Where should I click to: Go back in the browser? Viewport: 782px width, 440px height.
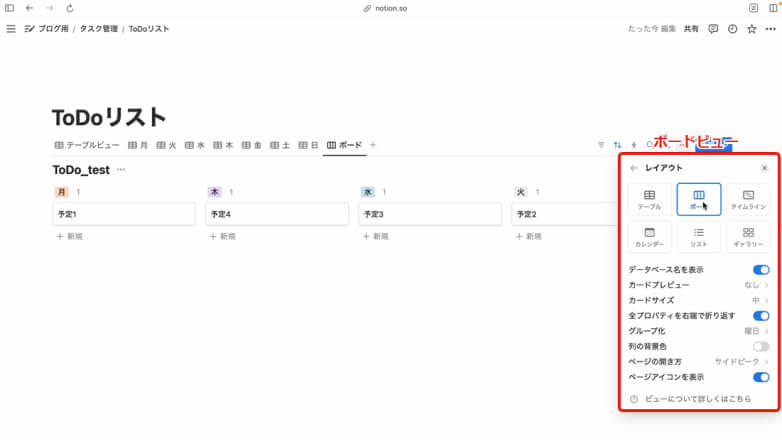coord(29,8)
